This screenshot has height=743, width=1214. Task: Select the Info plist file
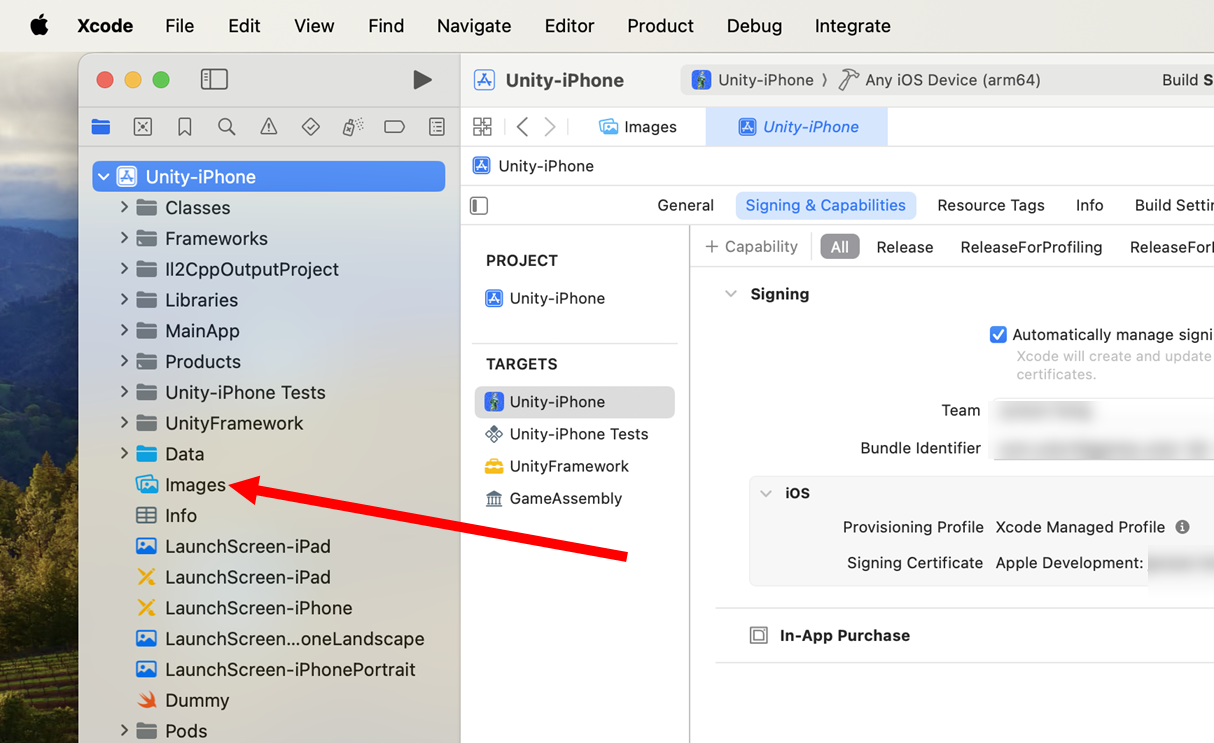167,515
